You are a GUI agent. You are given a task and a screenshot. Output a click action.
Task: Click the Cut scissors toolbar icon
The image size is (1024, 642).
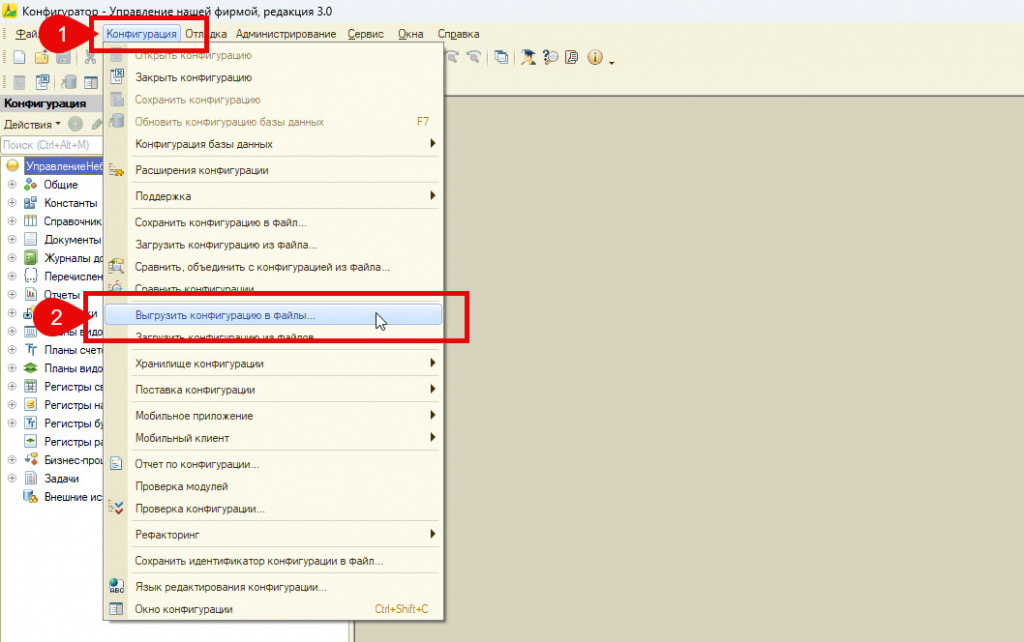click(x=90, y=57)
